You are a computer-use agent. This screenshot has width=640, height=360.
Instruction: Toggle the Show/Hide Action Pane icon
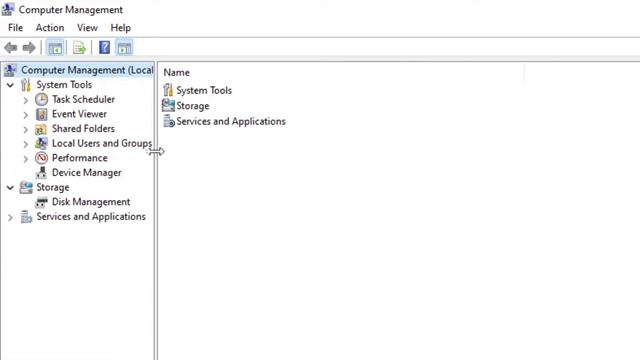[x=124, y=48]
